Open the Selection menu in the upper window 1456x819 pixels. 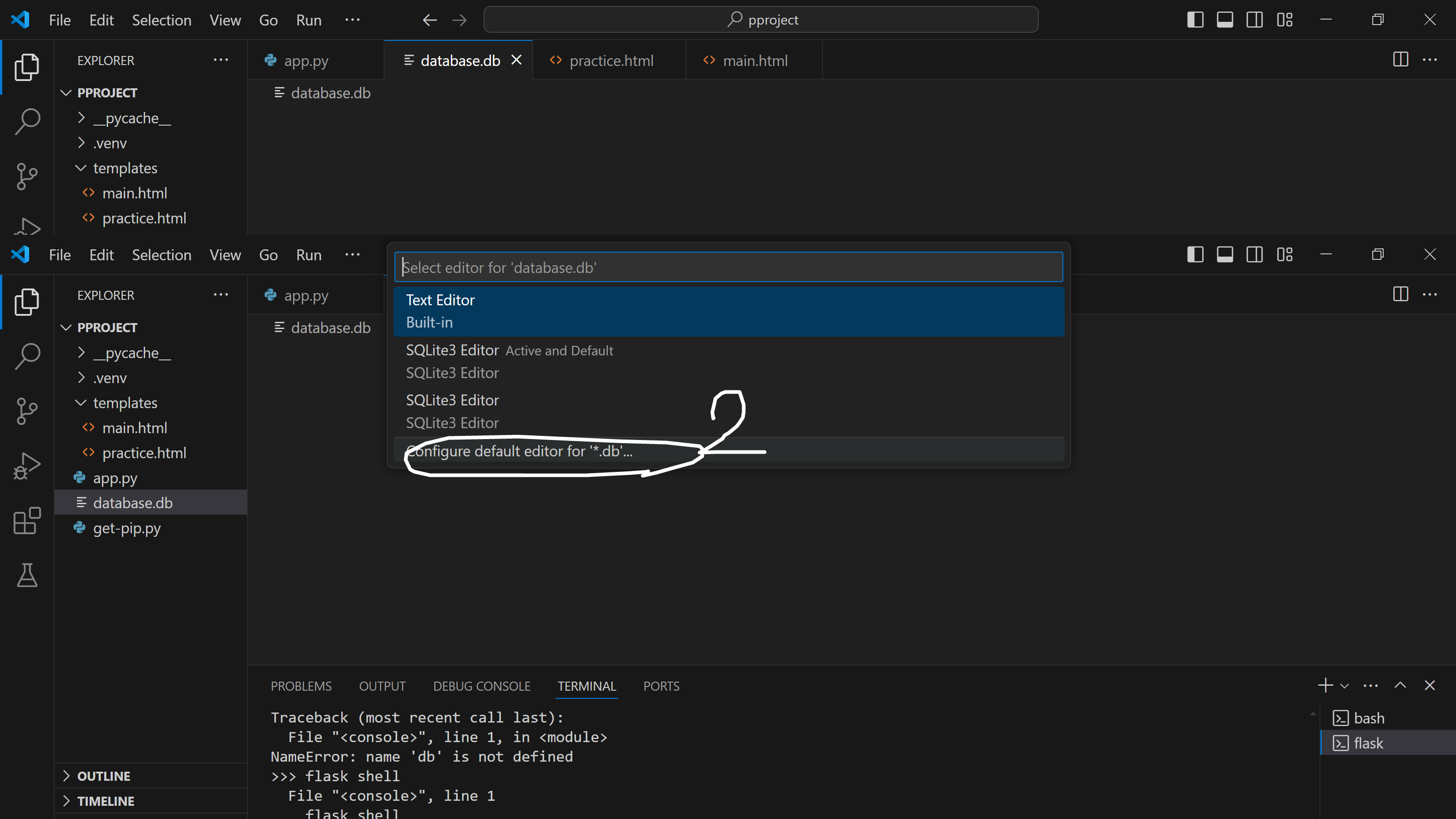[162, 20]
